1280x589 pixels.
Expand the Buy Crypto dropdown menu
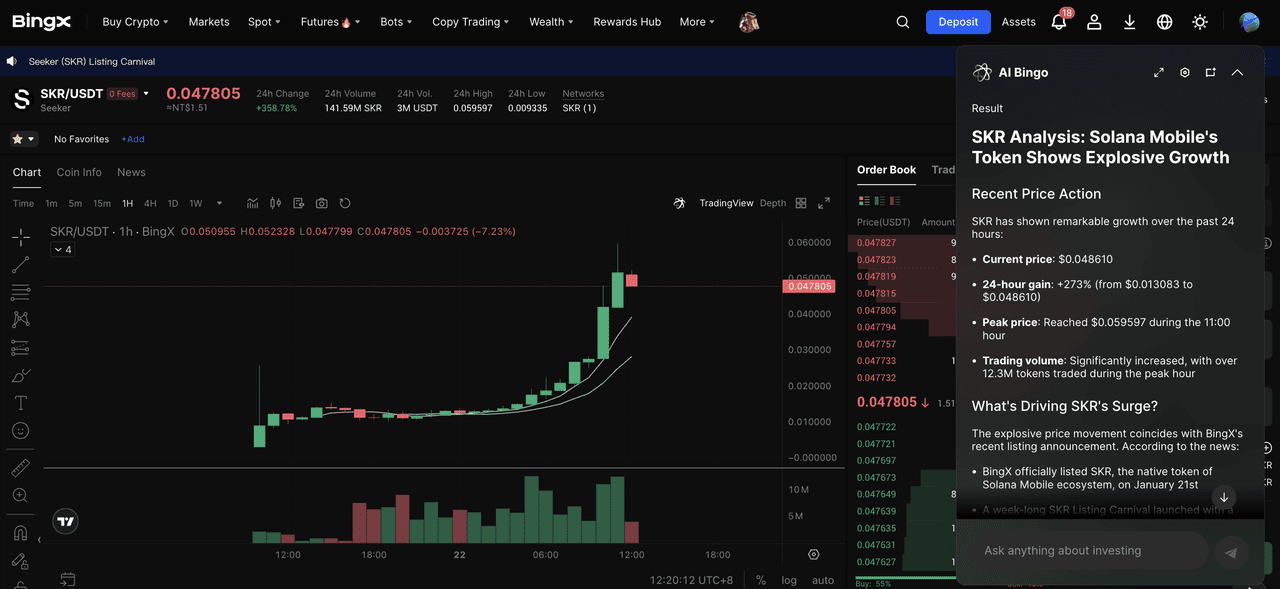point(135,22)
